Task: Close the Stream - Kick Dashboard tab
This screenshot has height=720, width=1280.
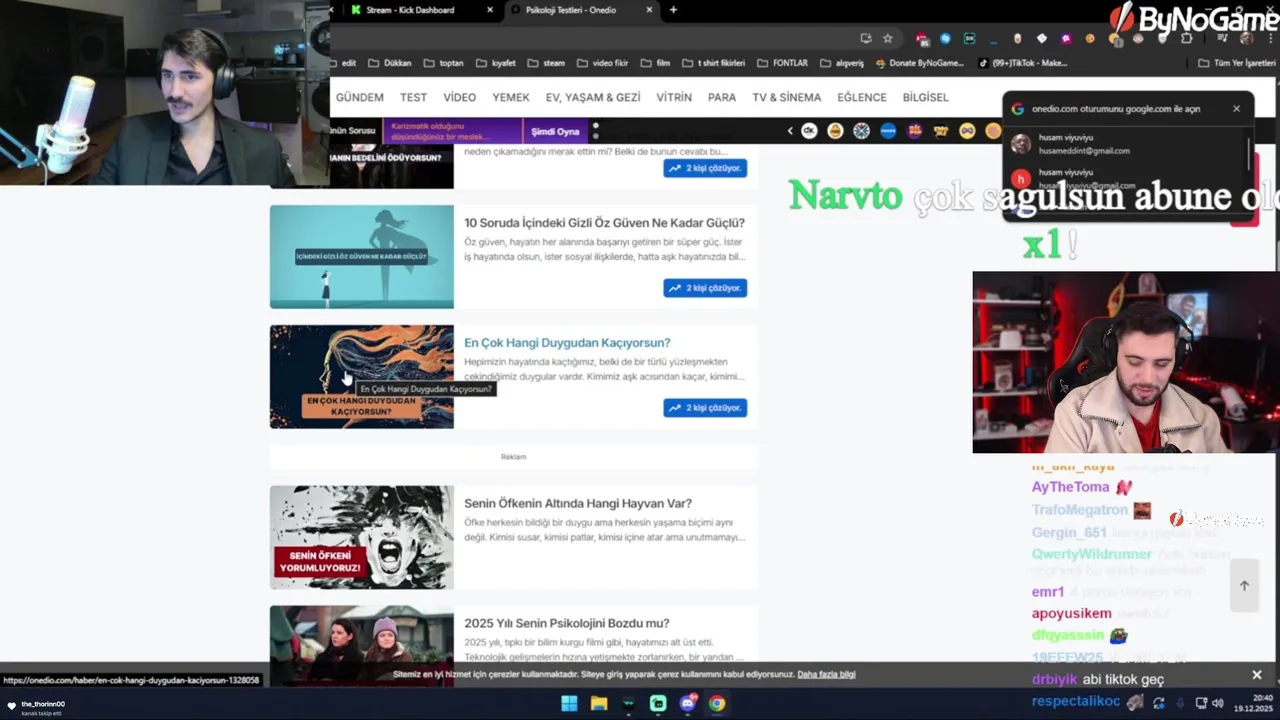Action: coord(490,10)
